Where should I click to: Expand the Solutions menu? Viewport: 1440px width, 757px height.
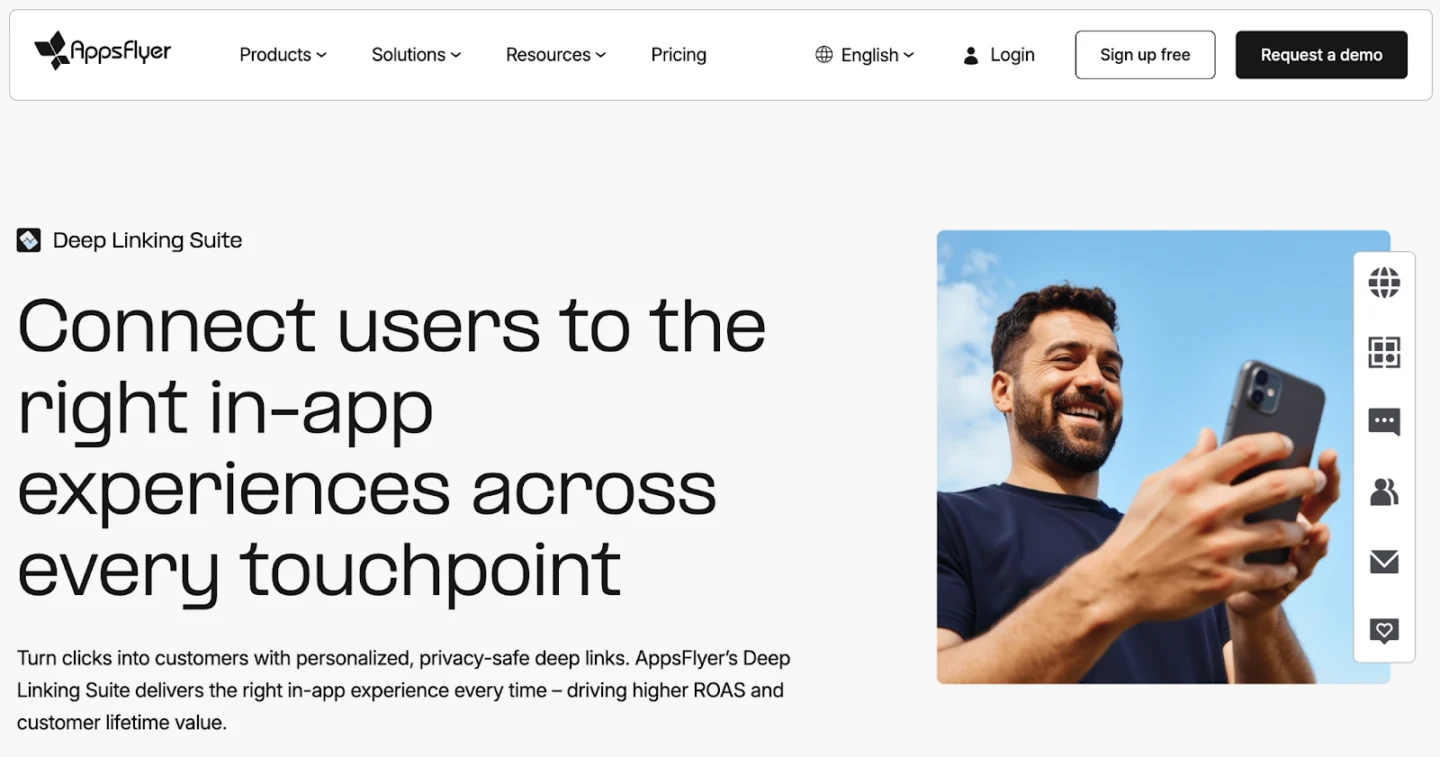pos(416,55)
